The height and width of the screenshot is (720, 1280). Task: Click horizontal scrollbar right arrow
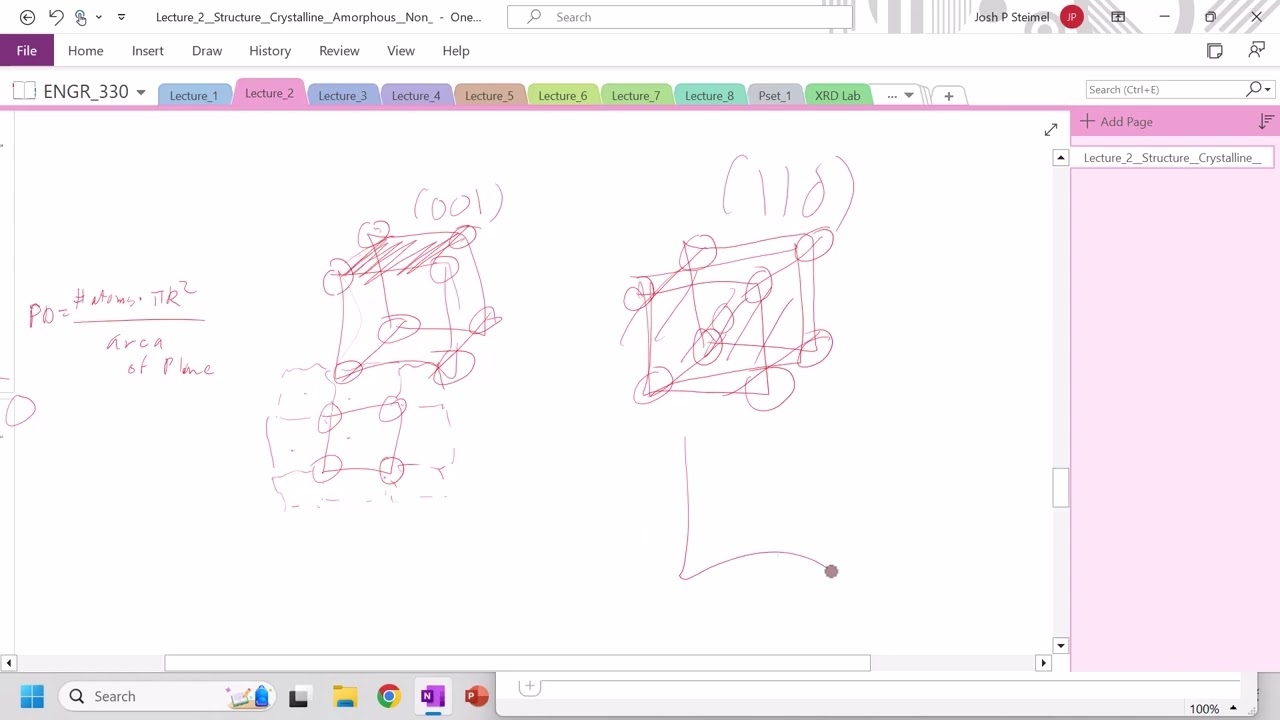pyautogui.click(x=1044, y=663)
